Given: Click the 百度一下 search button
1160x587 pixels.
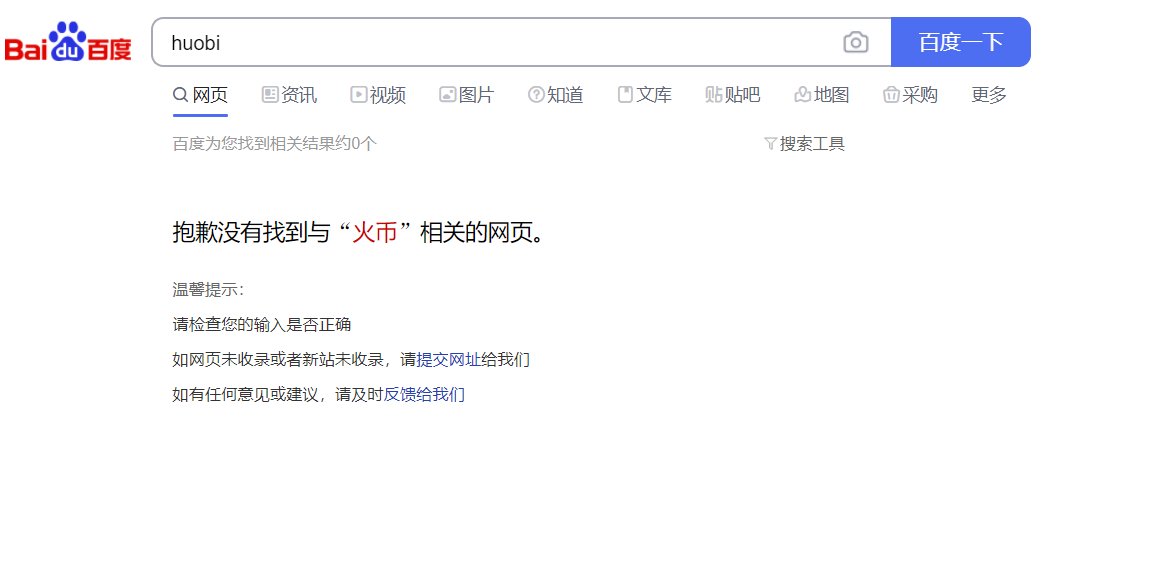Looking at the screenshot, I should (x=961, y=42).
